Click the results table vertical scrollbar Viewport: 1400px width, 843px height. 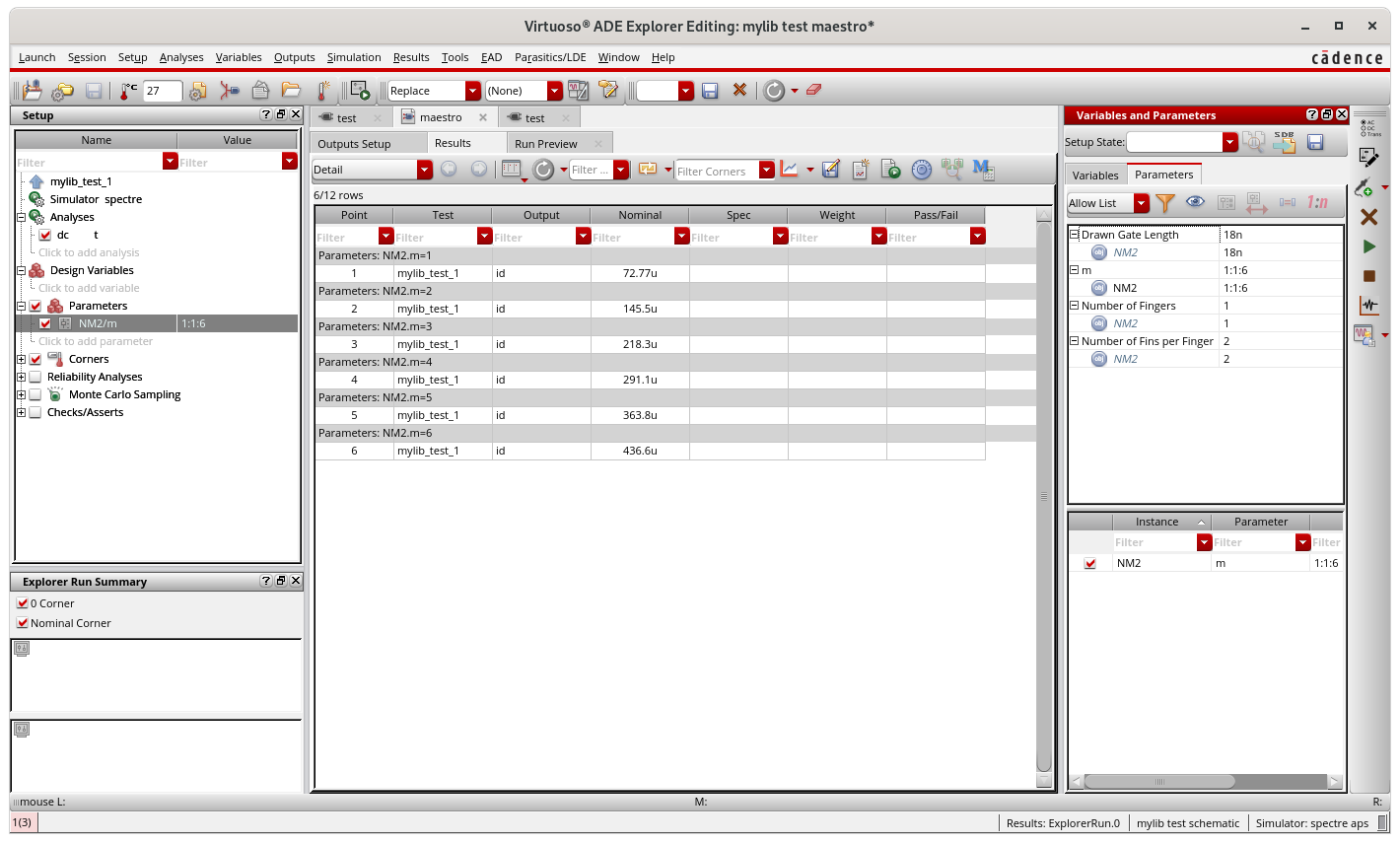point(1045,497)
